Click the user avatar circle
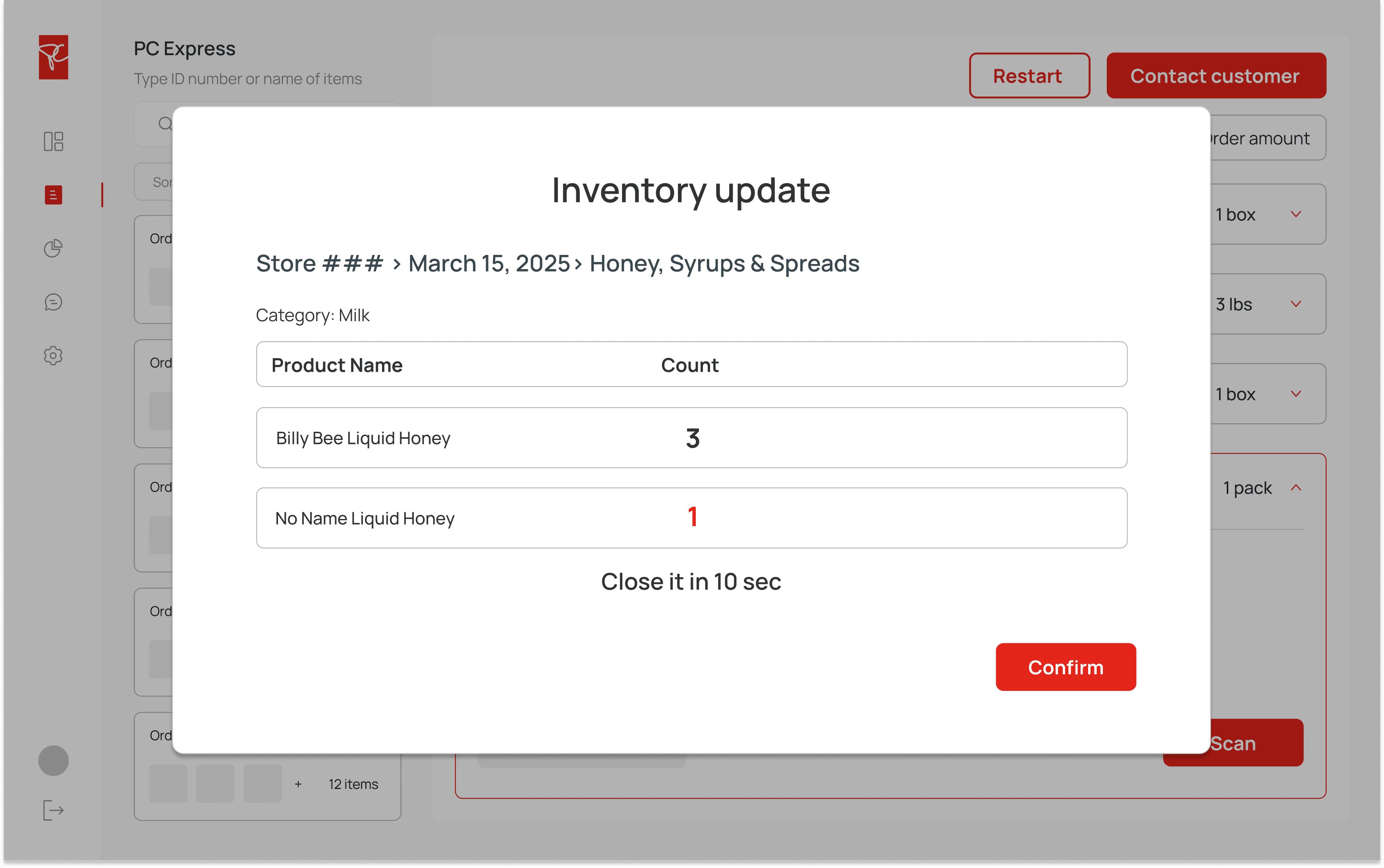This screenshot has height=868, width=1384. point(53,761)
